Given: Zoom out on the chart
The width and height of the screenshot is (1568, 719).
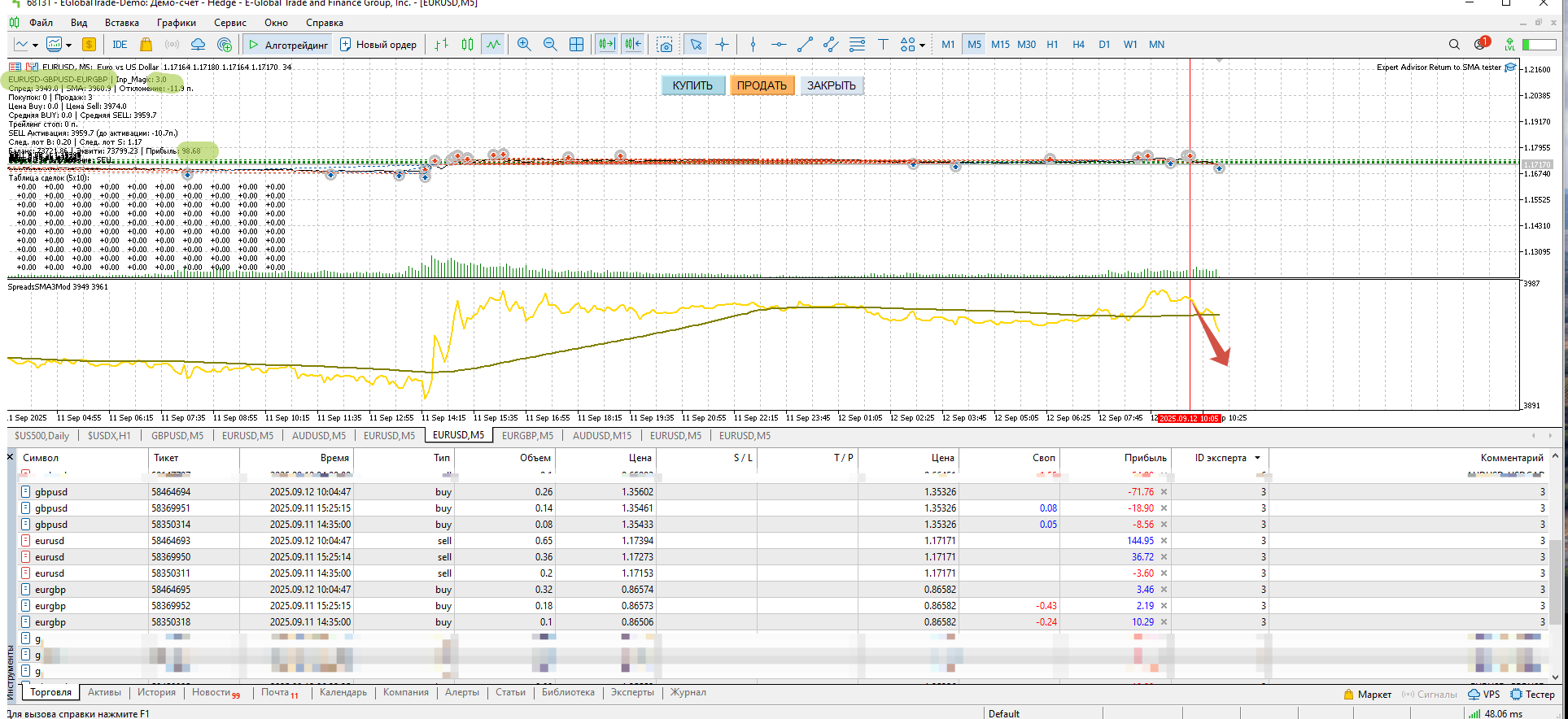Looking at the screenshot, I should (x=550, y=45).
